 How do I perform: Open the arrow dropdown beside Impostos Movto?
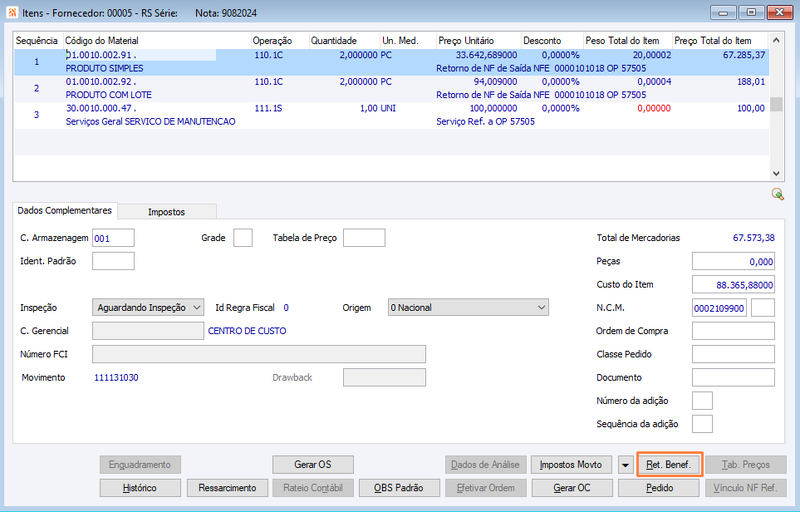coord(626,465)
